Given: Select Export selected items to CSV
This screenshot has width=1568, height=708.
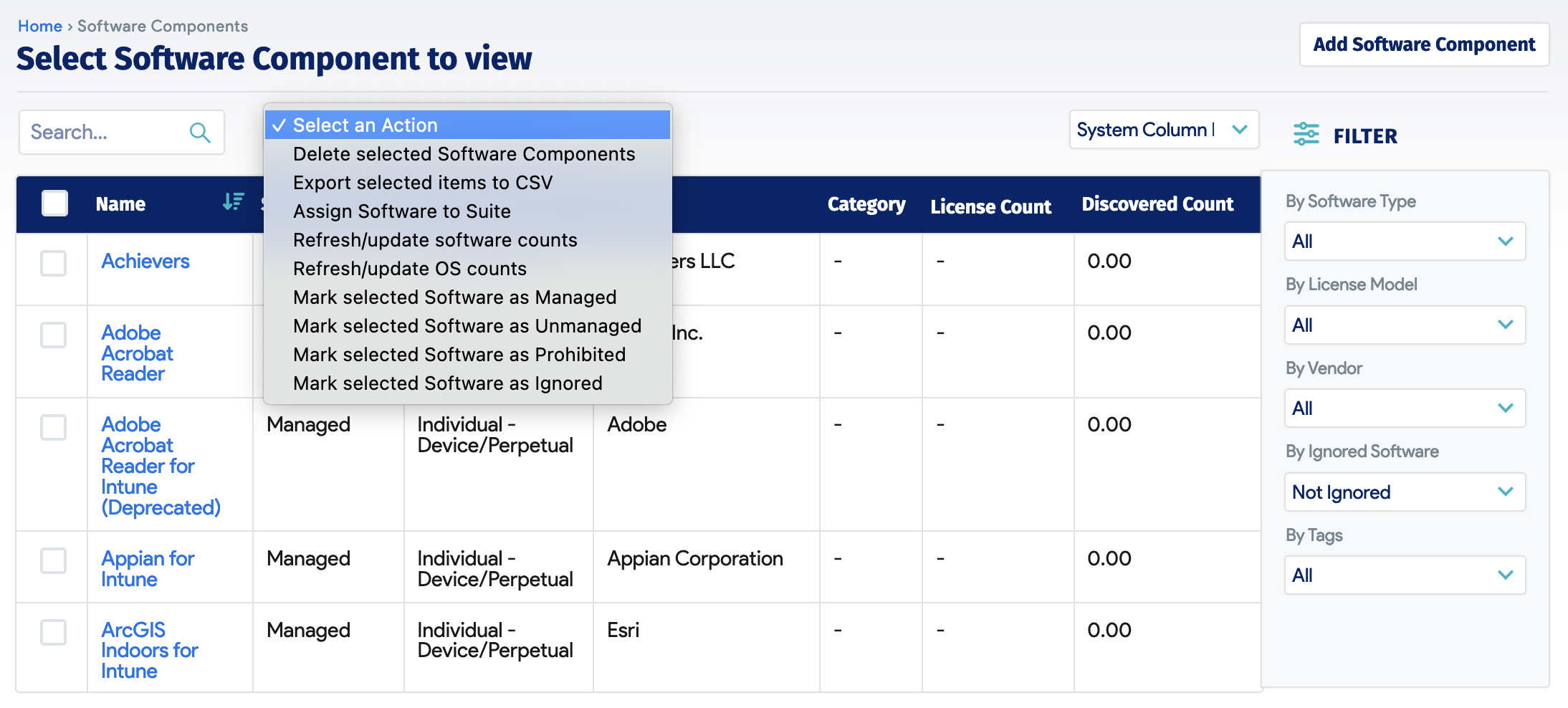Looking at the screenshot, I should (x=421, y=182).
